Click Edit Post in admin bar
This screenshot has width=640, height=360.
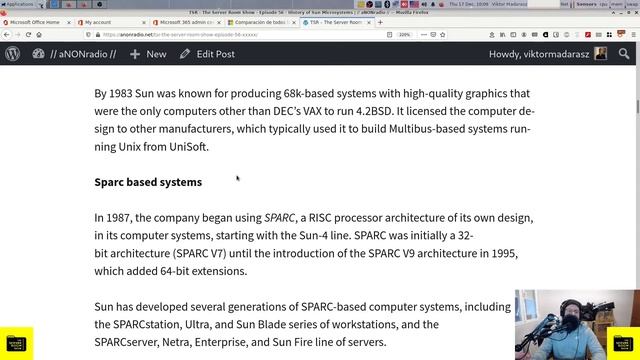(x=207, y=54)
